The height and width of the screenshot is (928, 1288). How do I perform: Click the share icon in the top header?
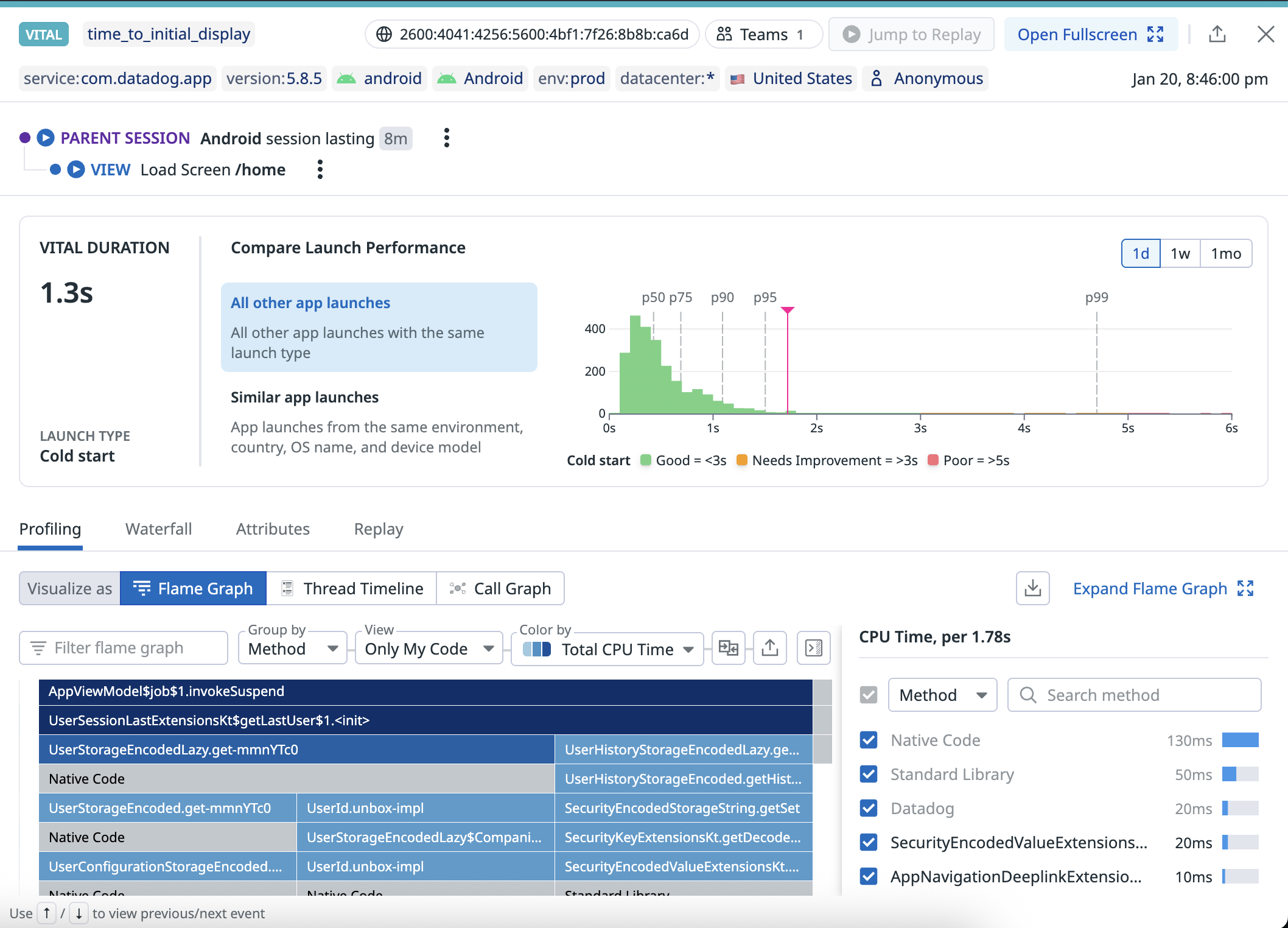(x=1217, y=34)
